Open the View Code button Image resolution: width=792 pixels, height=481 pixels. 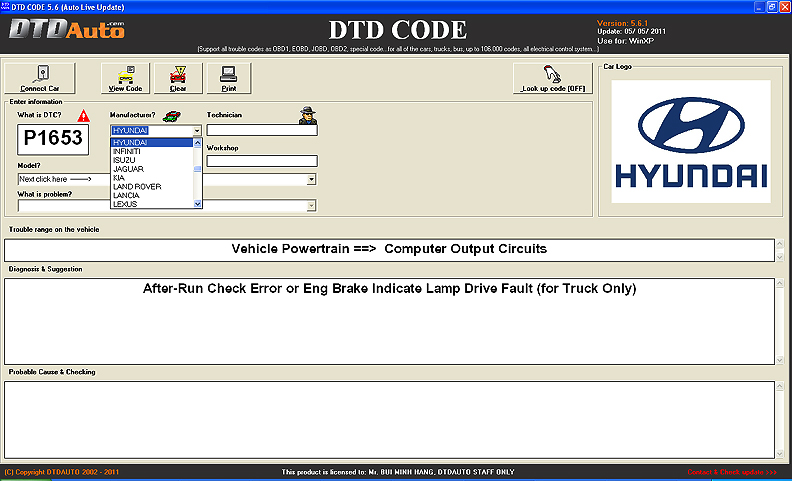coord(125,78)
